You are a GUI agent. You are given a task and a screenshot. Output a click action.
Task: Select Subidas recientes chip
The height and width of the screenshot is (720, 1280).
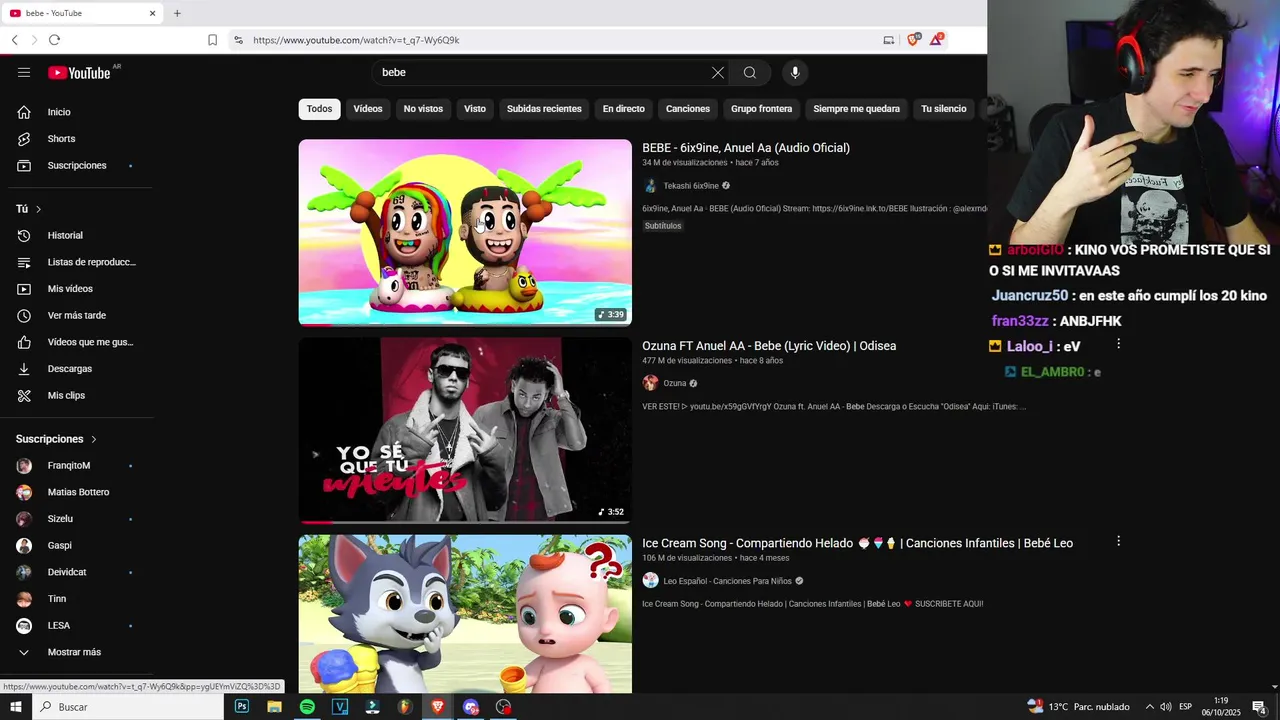pos(544,109)
